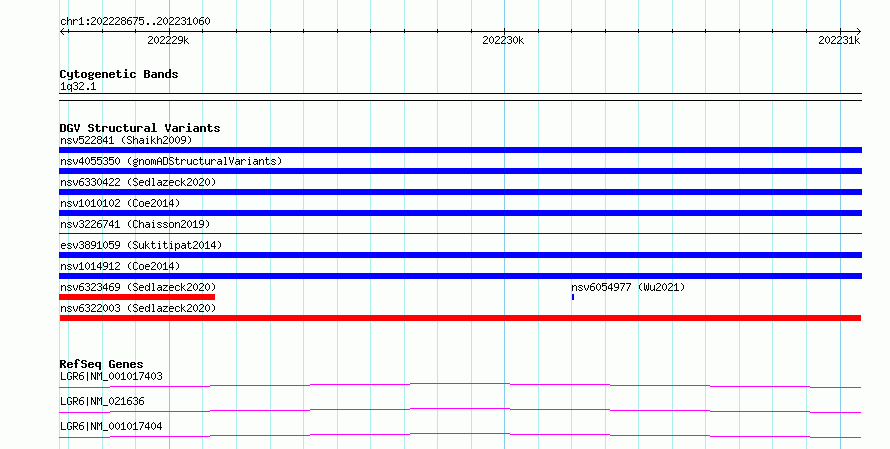Open nsv1010102 (Coe2014) variant label
Screen dimensions: 890x449
point(120,203)
